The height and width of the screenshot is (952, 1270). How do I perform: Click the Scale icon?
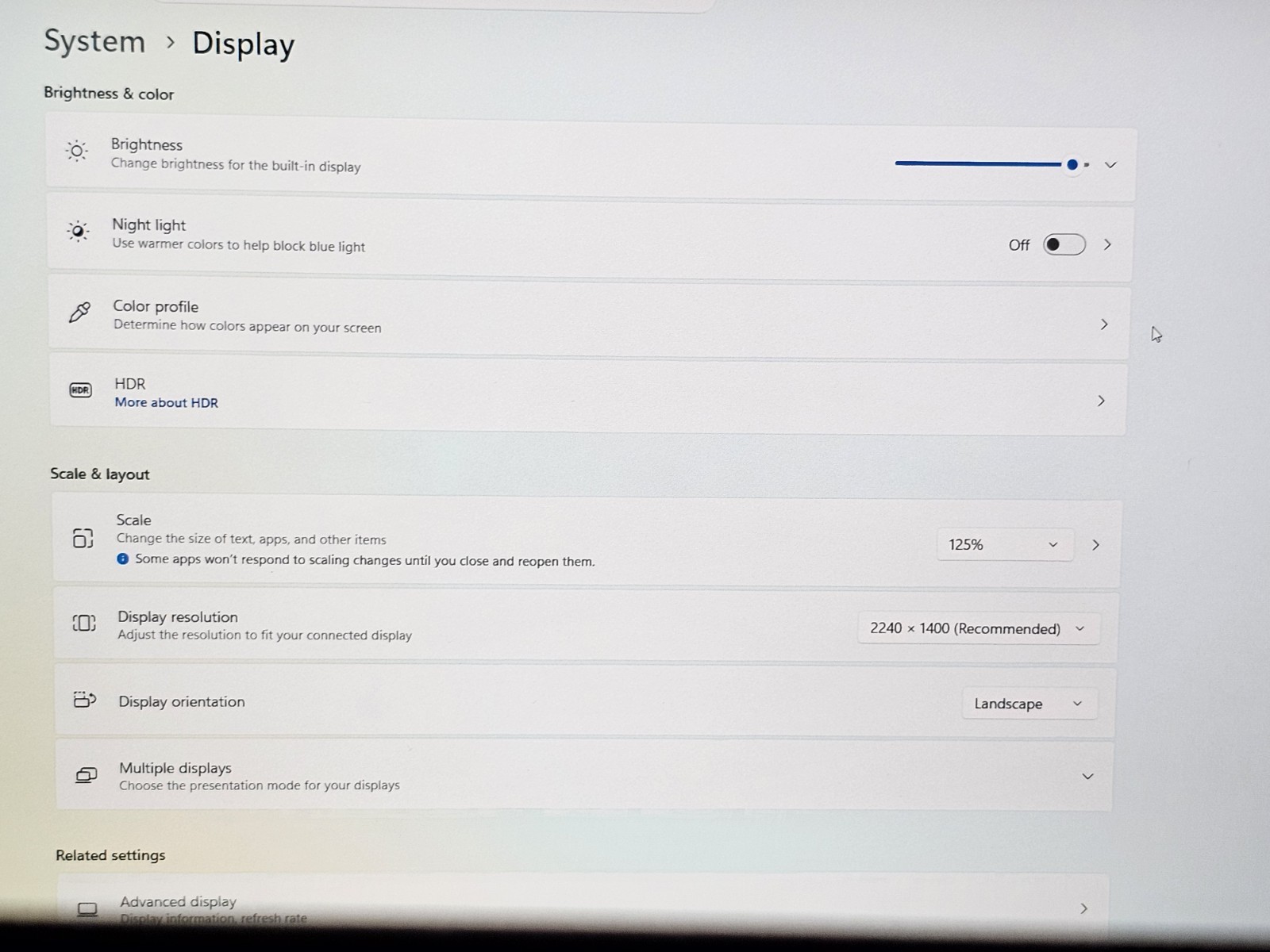point(83,538)
